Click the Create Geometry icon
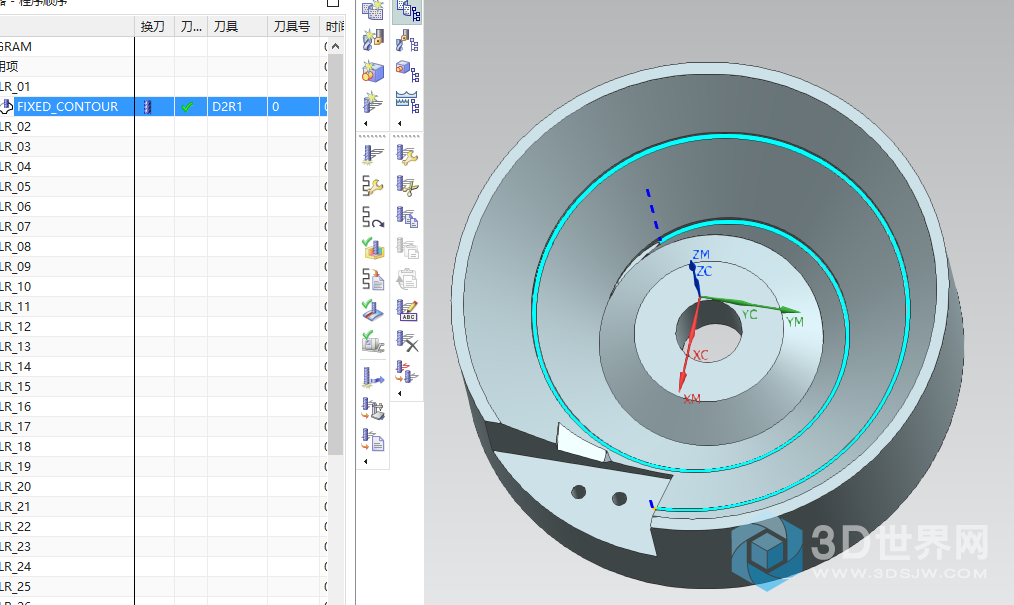The height and width of the screenshot is (605, 1014). point(372,71)
